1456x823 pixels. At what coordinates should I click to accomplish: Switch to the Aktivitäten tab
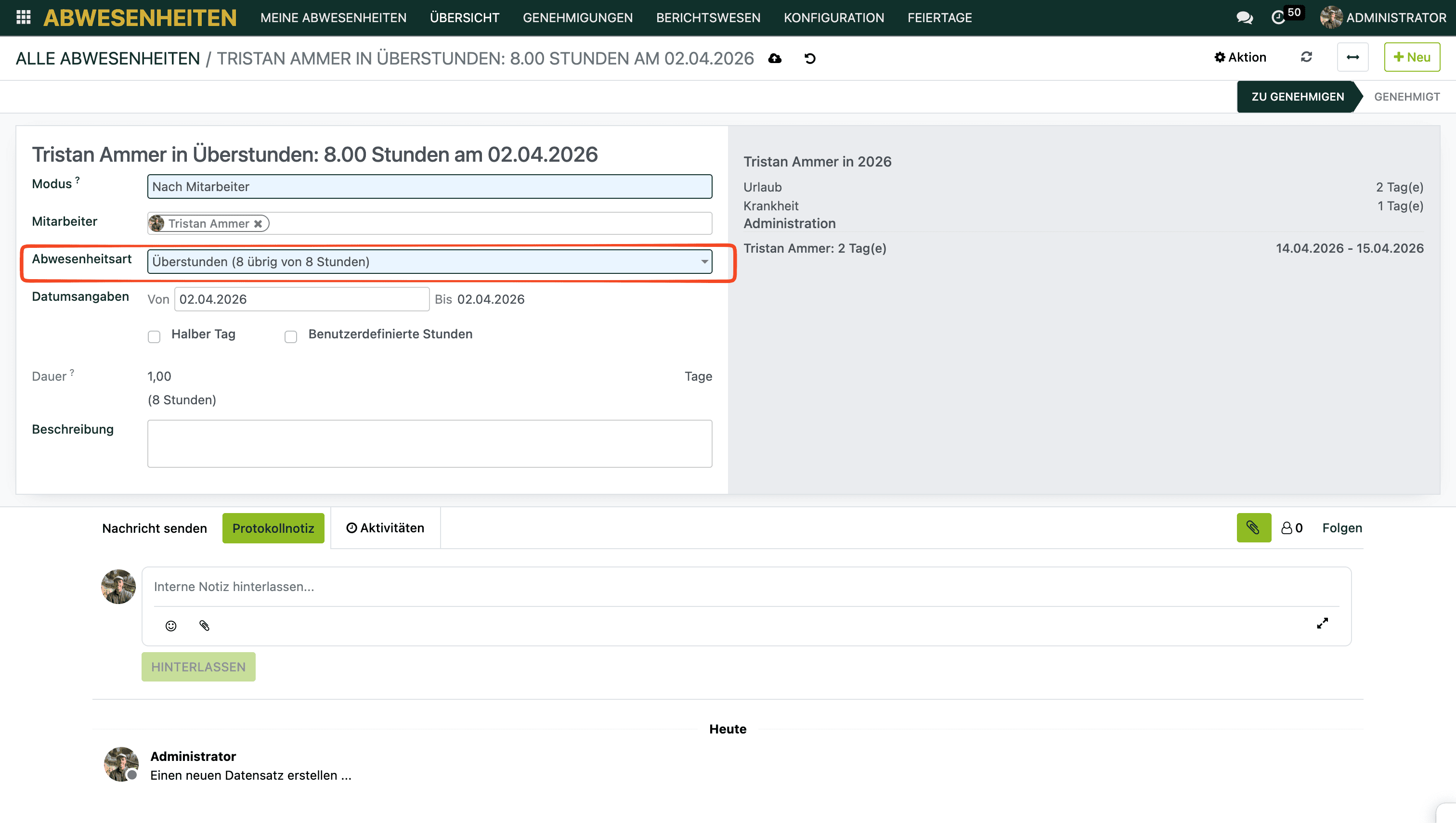point(385,527)
